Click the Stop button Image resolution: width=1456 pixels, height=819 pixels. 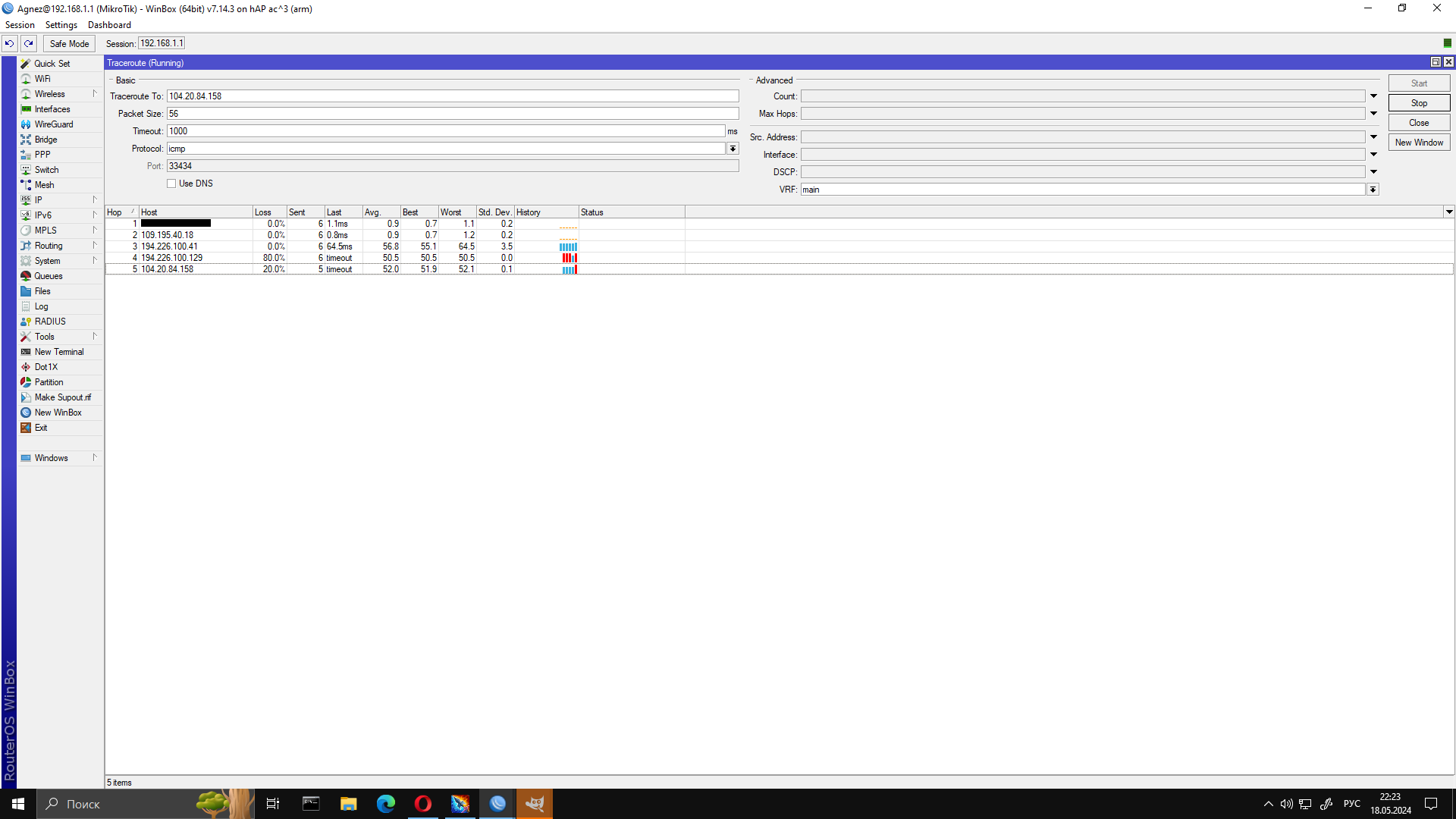1419,103
